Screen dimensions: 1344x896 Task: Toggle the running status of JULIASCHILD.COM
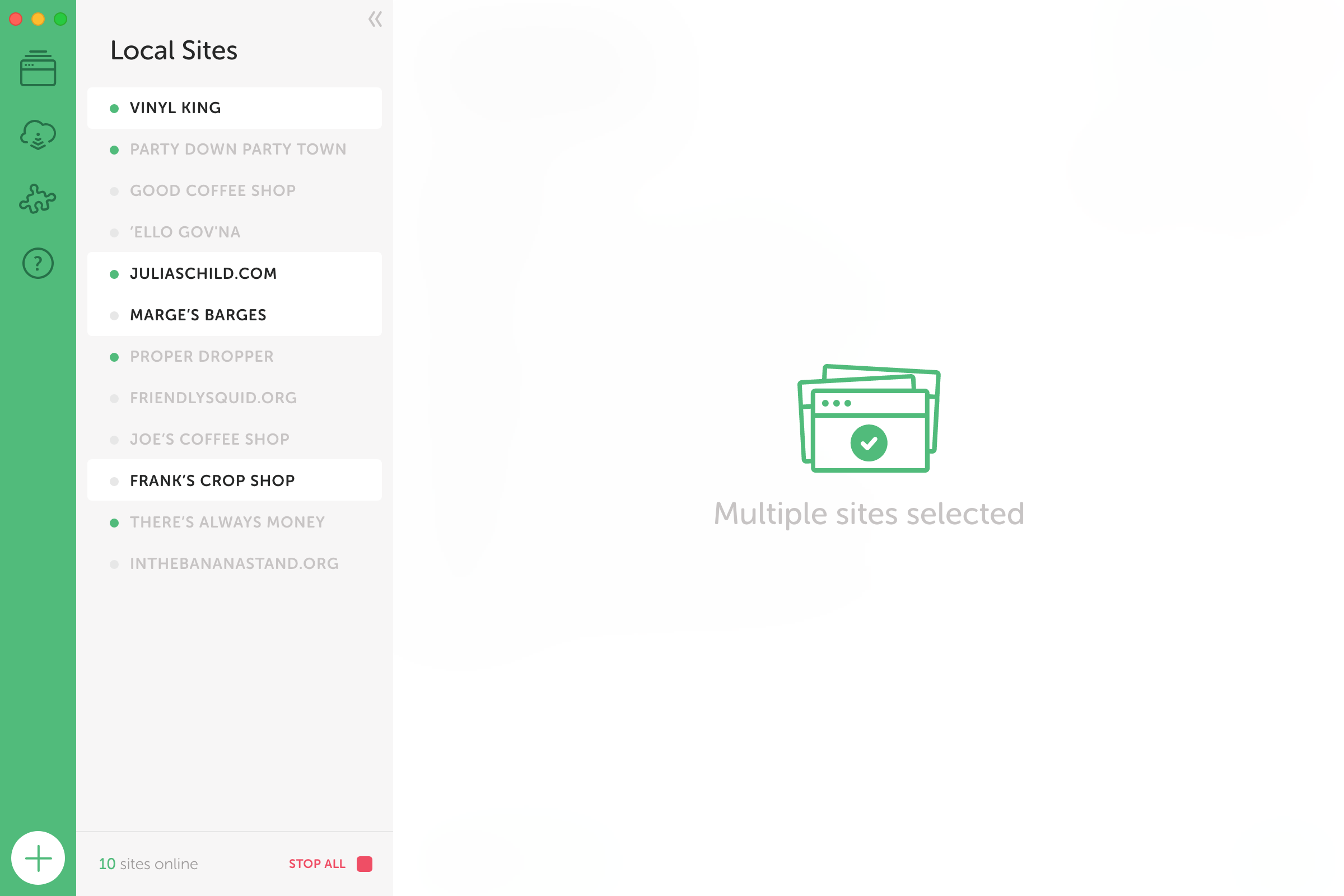pos(113,273)
